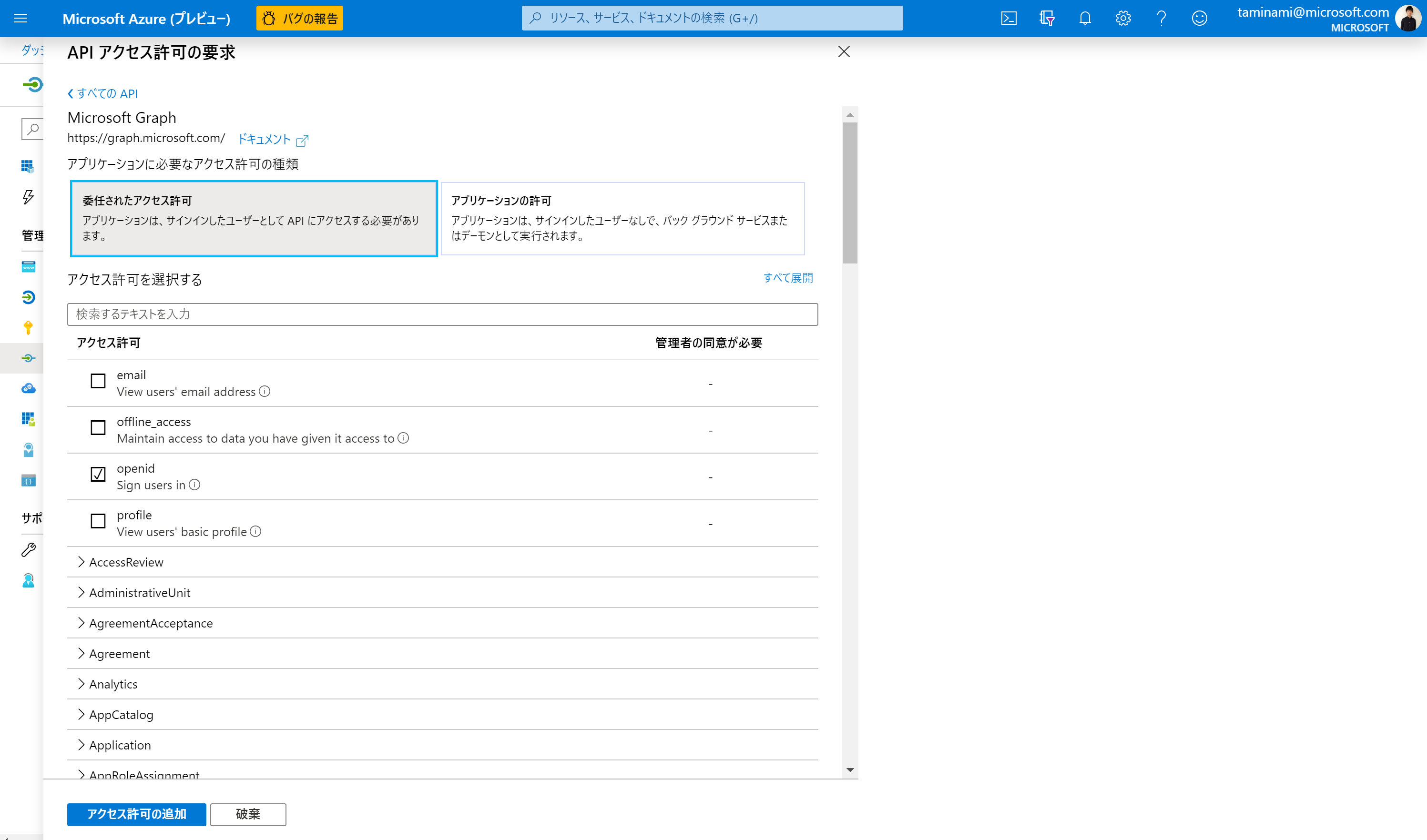Click the top resource search bar
The image size is (1427, 840).
(x=712, y=18)
